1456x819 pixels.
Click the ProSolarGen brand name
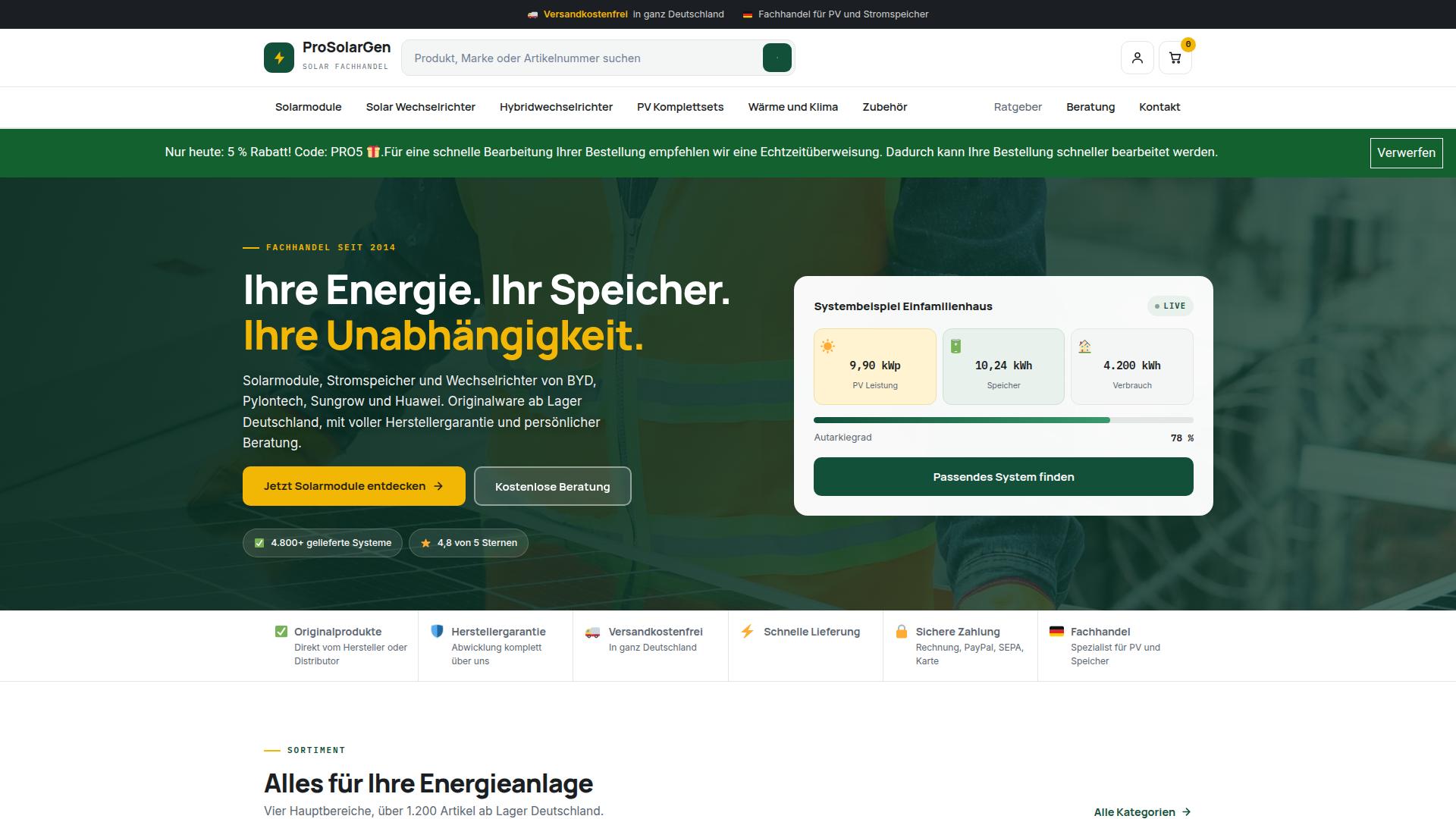[x=347, y=47]
